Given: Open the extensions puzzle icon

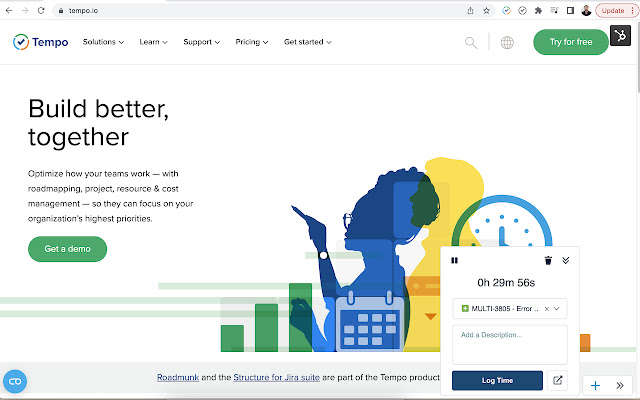Looking at the screenshot, I should pyautogui.click(x=538, y=11).
